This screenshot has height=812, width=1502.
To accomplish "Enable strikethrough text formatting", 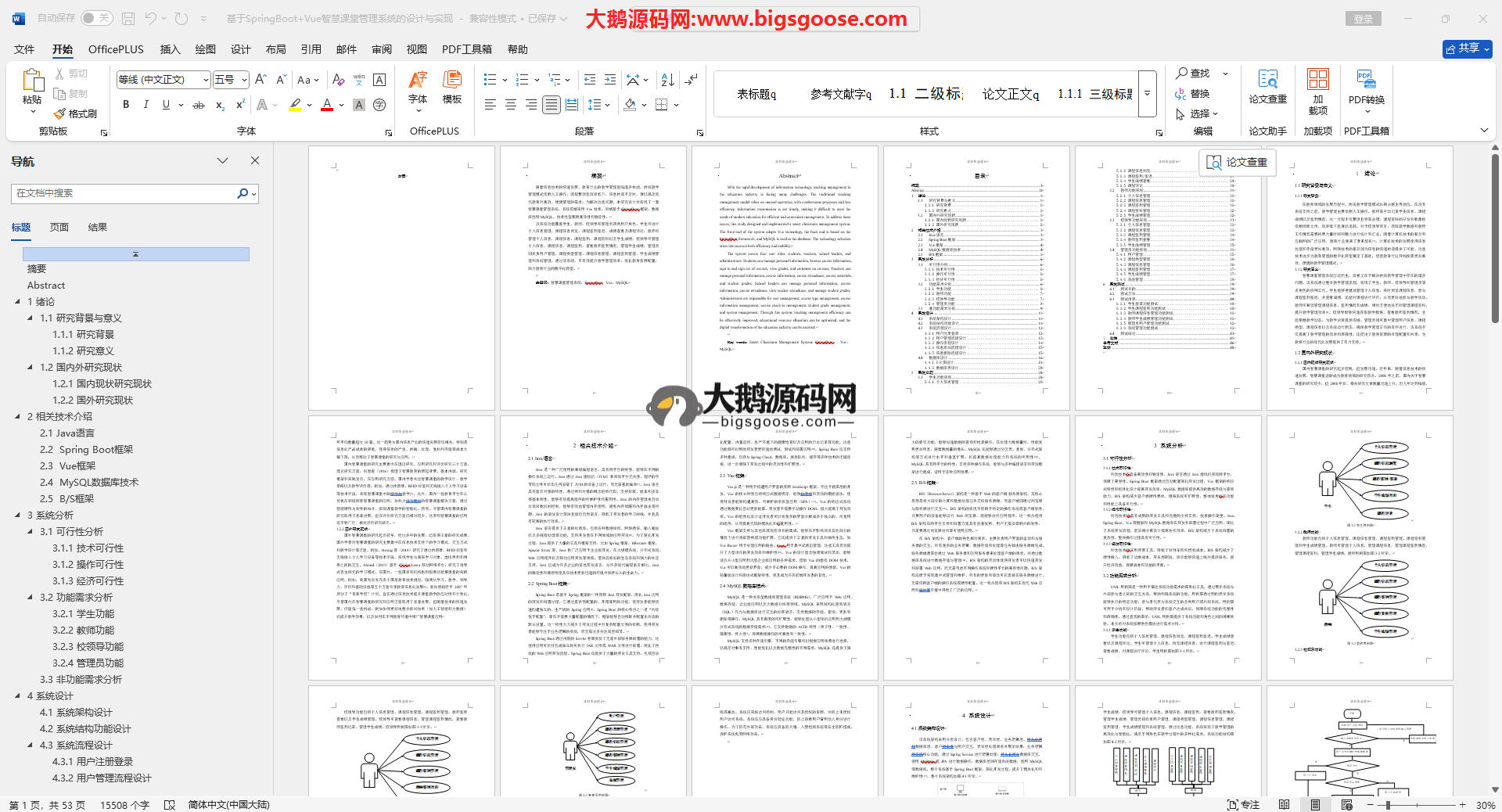I will pyautogui.click(x=199, y=105).
